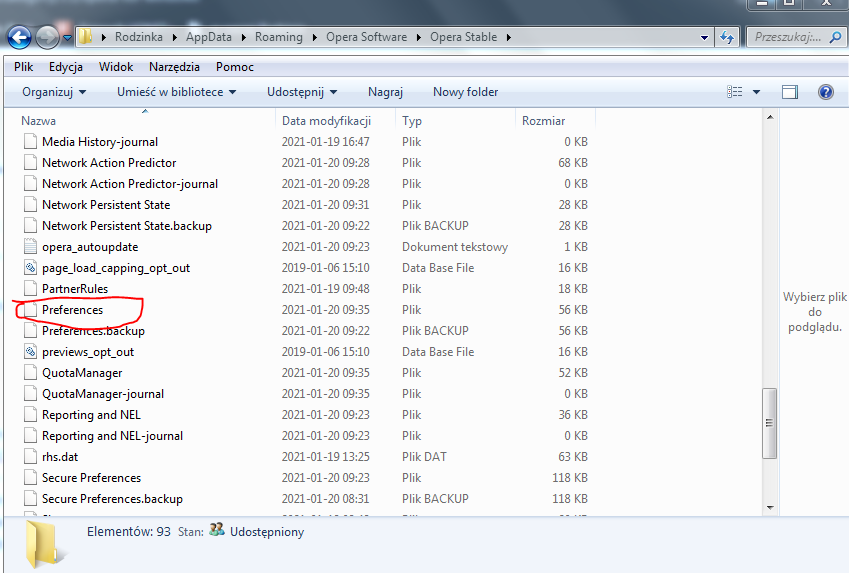Click the folder icon in address bar
The width and height of the screenshot is (849, 573).
(85, 37)
